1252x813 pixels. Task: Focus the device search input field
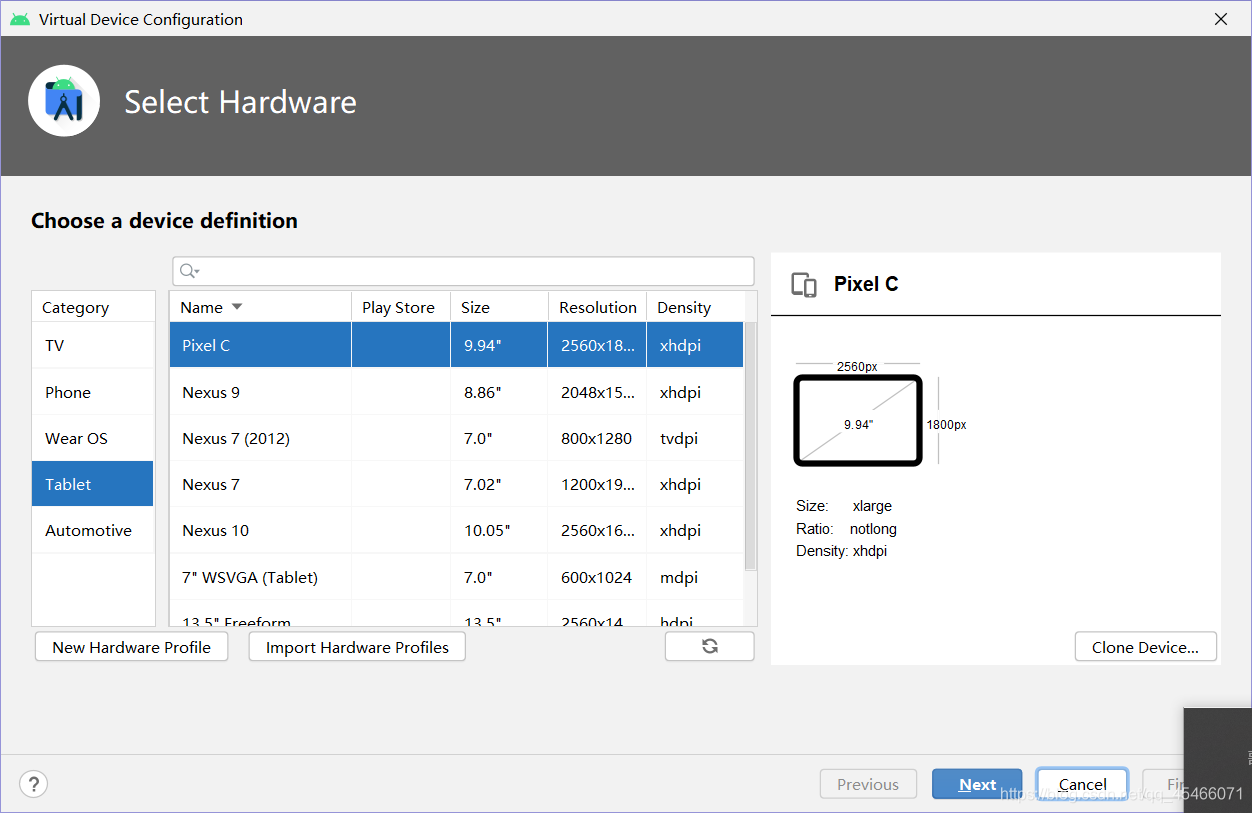click(x=463, y=271)
